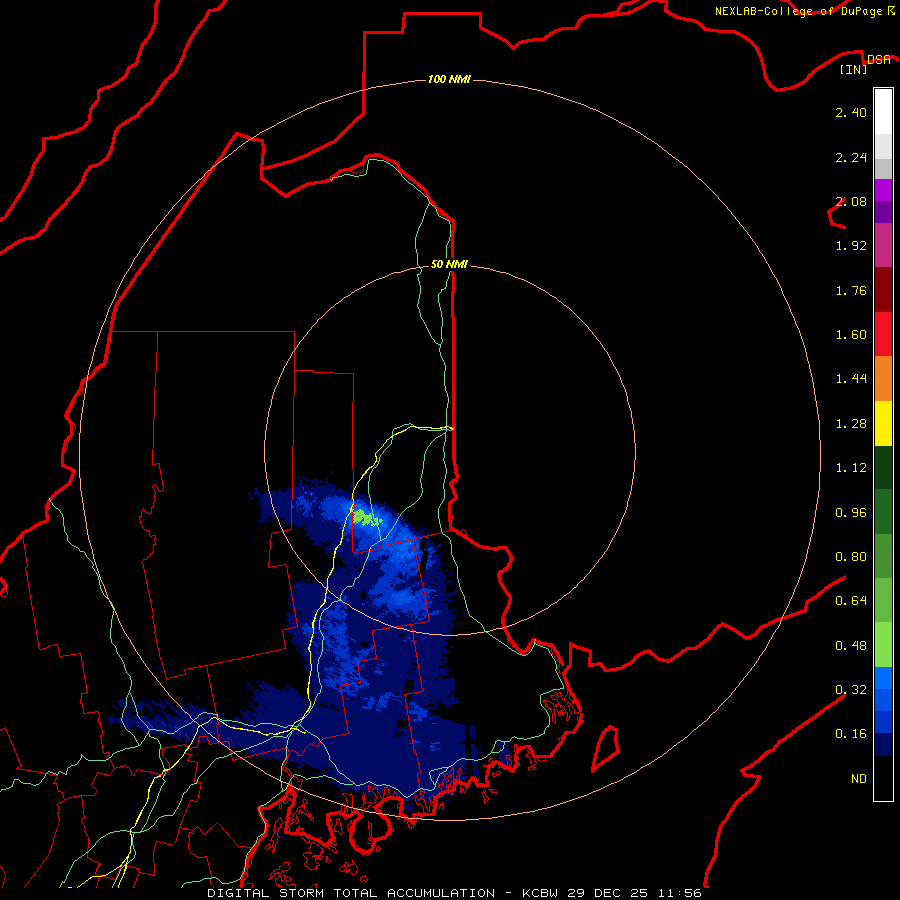
Task: Click the yellow legend color block
Action: pyautogui.click(x=883, y=423)
